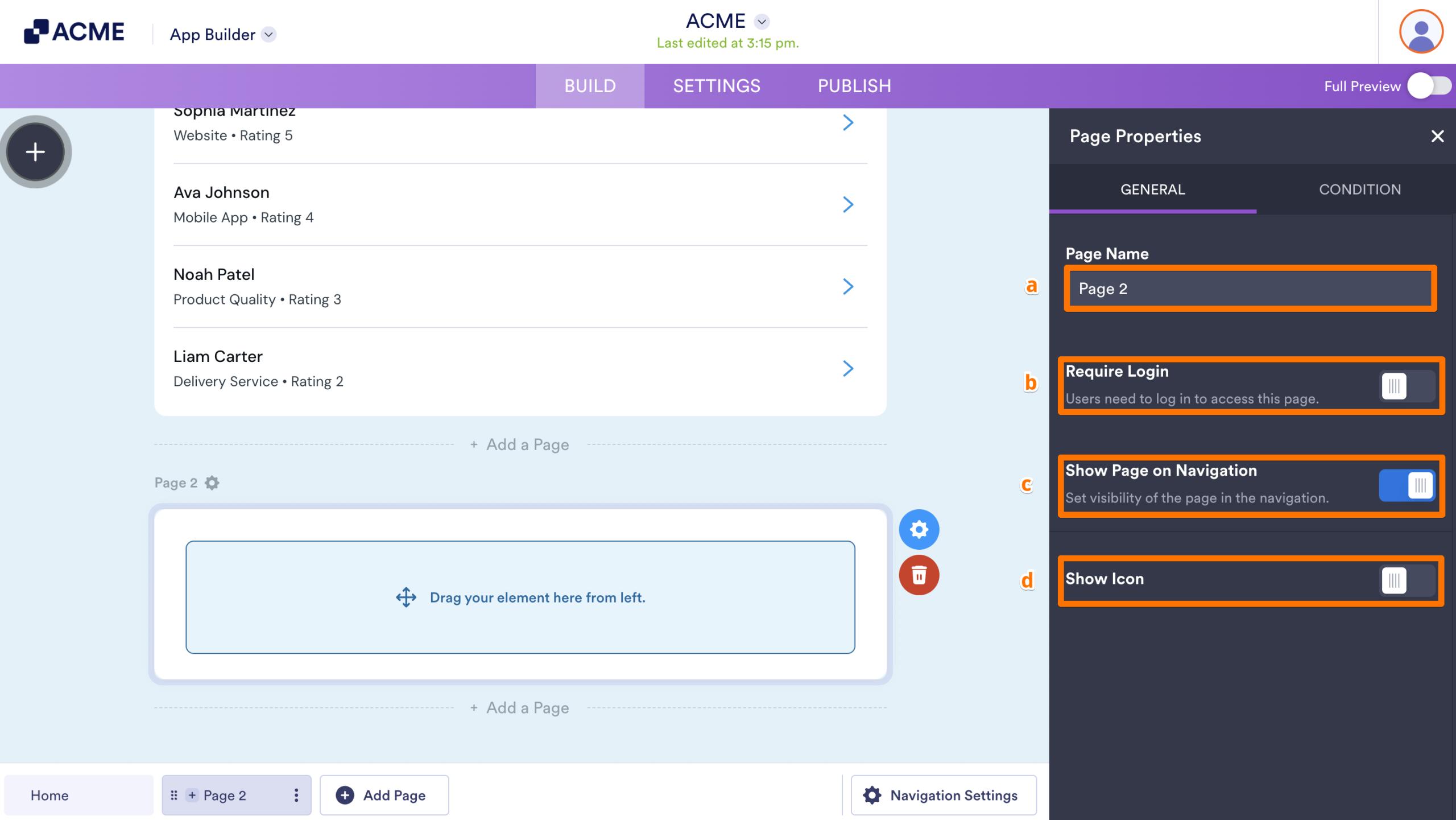Click the 'Require Login' label

[1117, 372]
